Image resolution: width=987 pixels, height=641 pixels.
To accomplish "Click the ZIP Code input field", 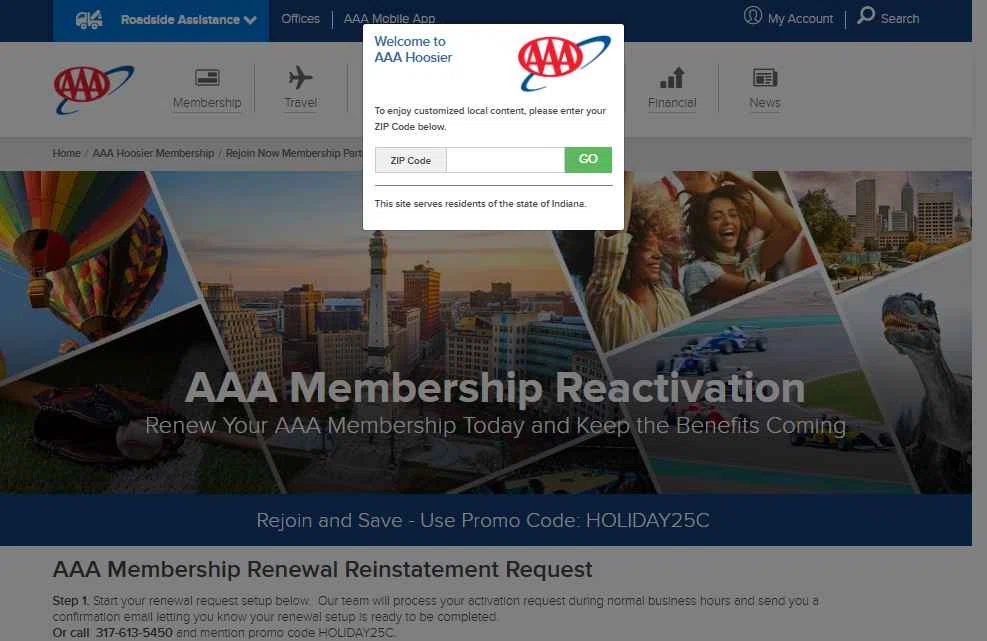I will 505,160.
